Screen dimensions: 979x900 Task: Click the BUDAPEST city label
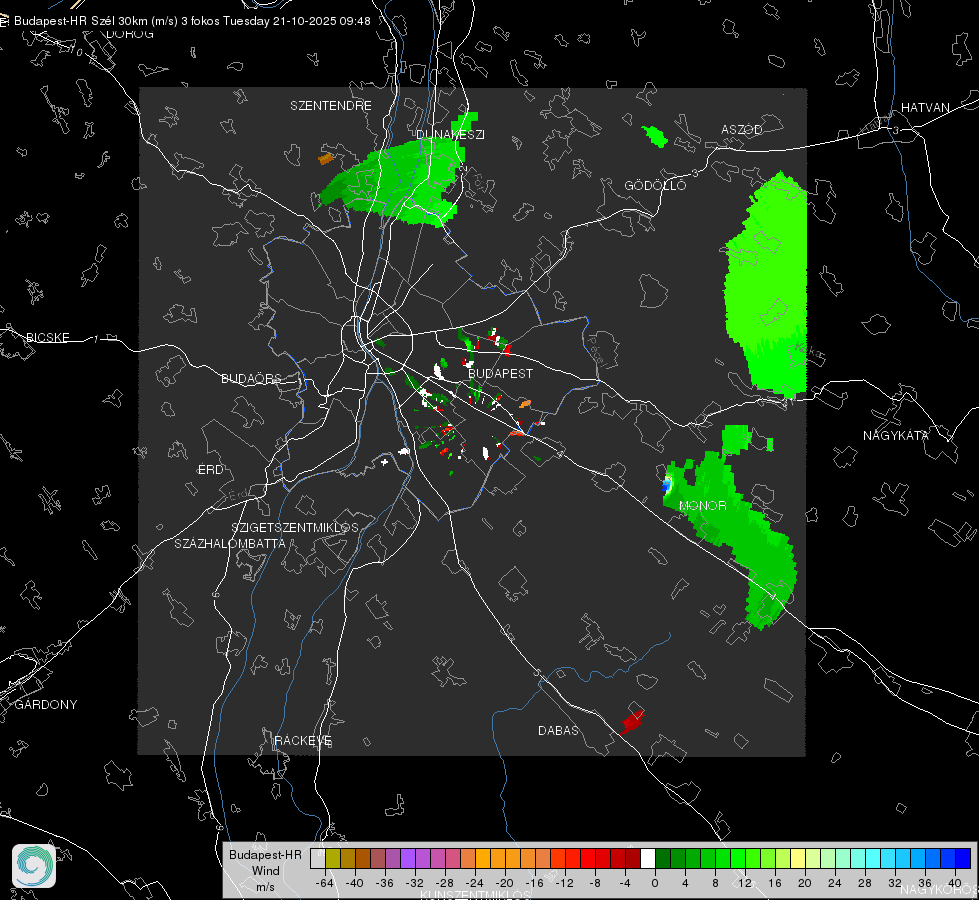tap(500, 373)
